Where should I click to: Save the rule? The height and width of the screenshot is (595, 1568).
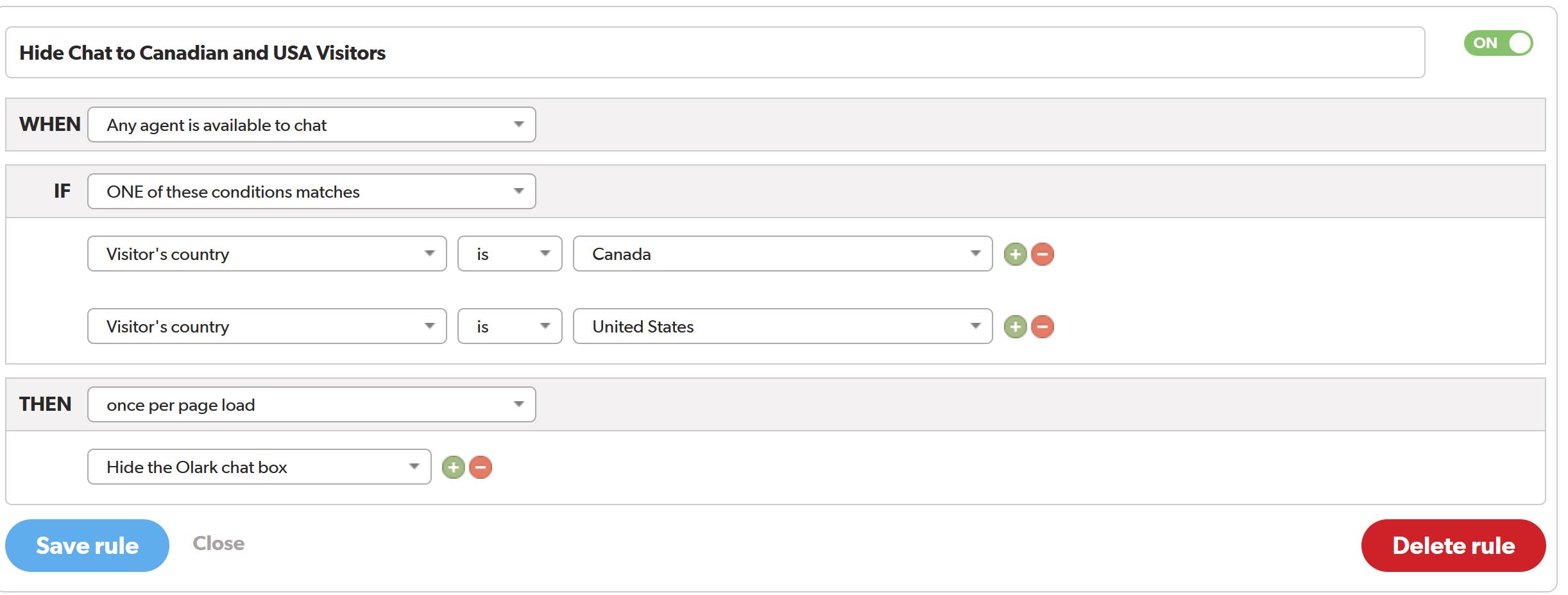[87, 545]
